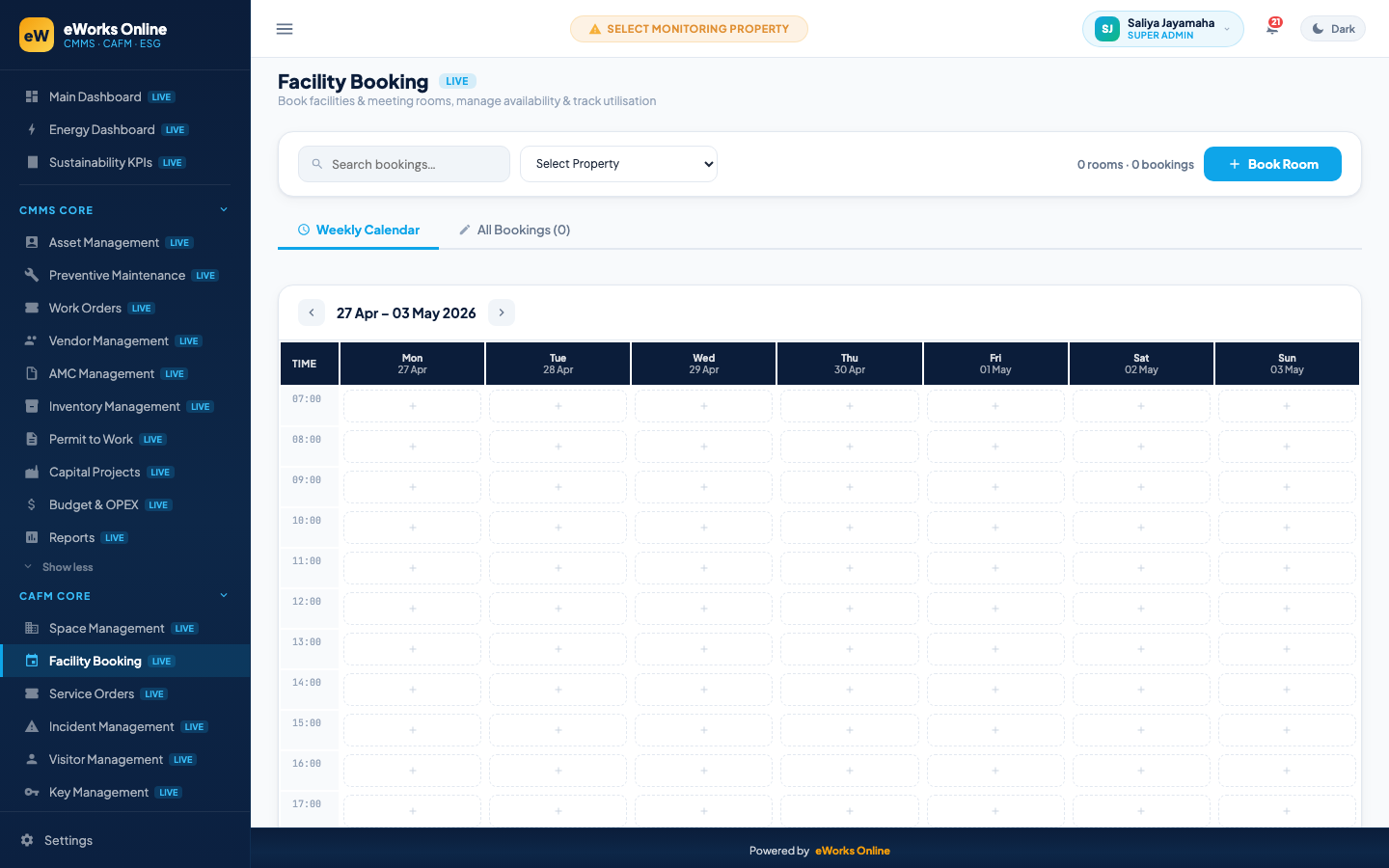1389x868 pixels.
Task: Open the notifications bell
Action: tap(1272, 29)
